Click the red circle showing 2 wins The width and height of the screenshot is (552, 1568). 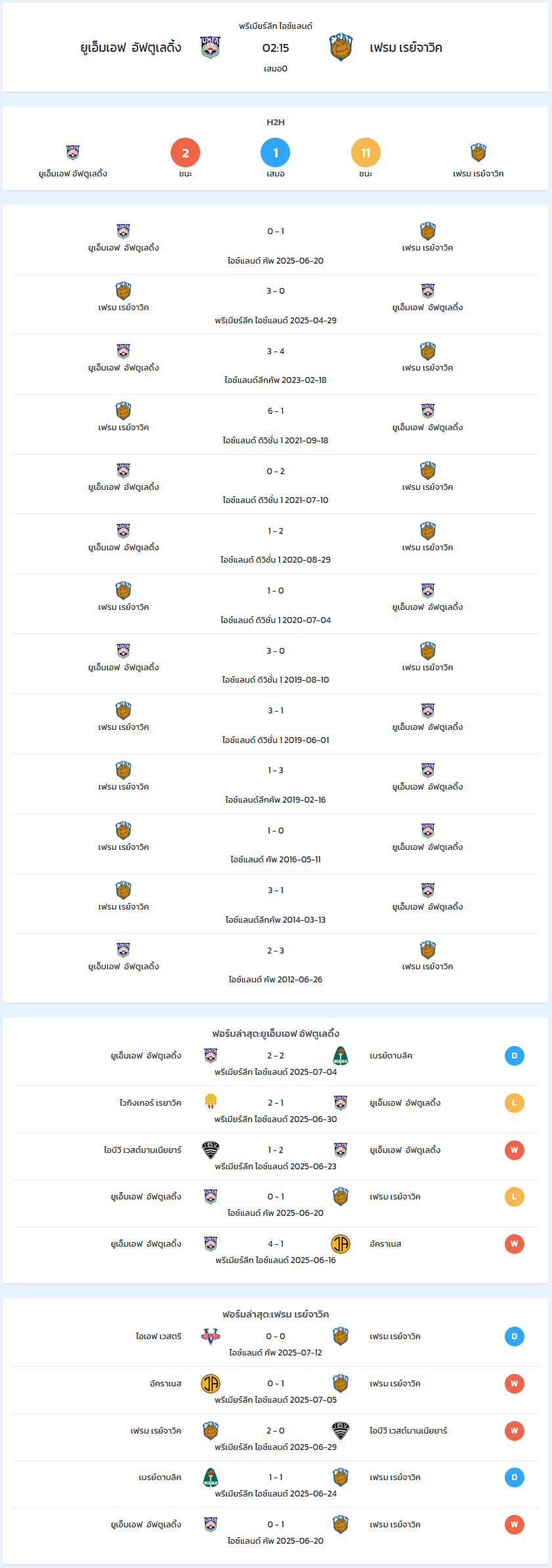(x=185, y=153)
